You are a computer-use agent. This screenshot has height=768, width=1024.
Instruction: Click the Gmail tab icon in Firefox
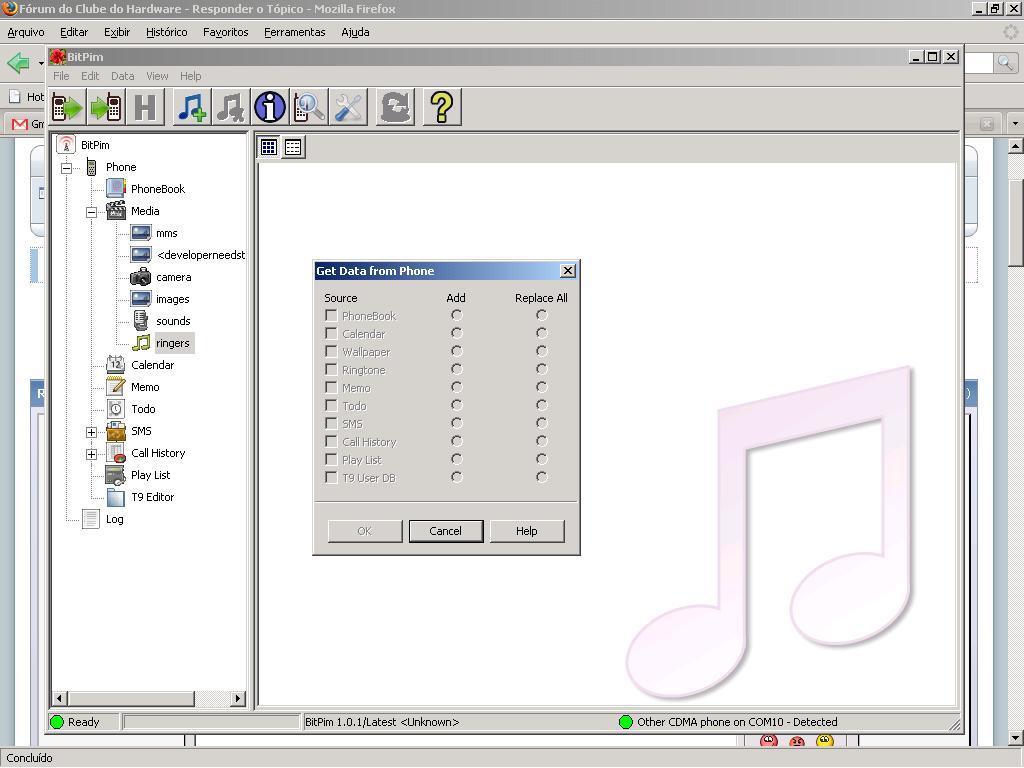(x=20, y=123)
